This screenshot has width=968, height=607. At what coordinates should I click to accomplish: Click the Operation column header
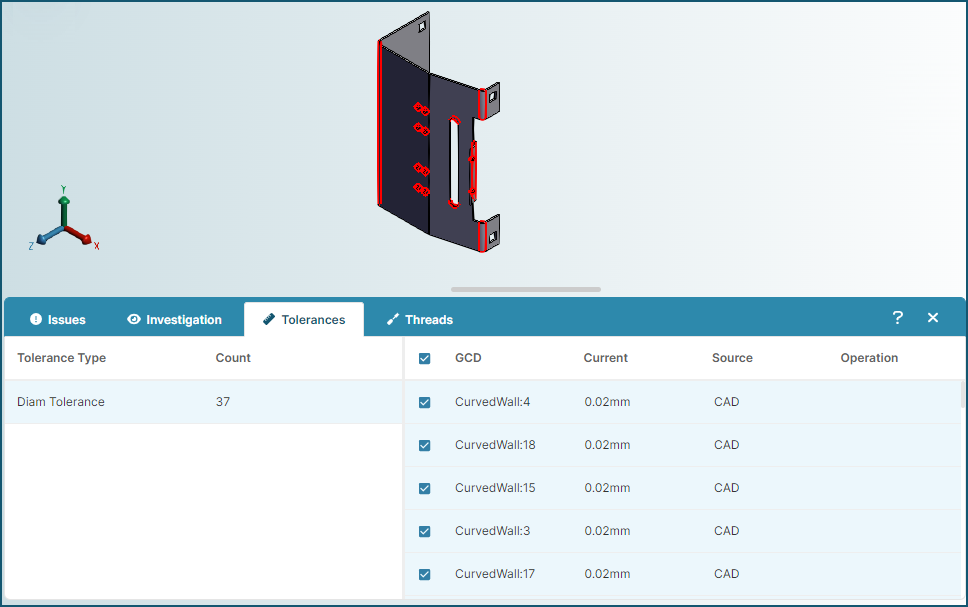tap(869, 358)
